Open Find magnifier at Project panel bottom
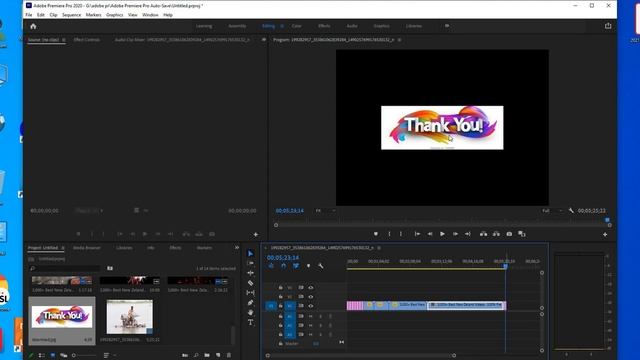640x360 pixels. tap(196, 355)
